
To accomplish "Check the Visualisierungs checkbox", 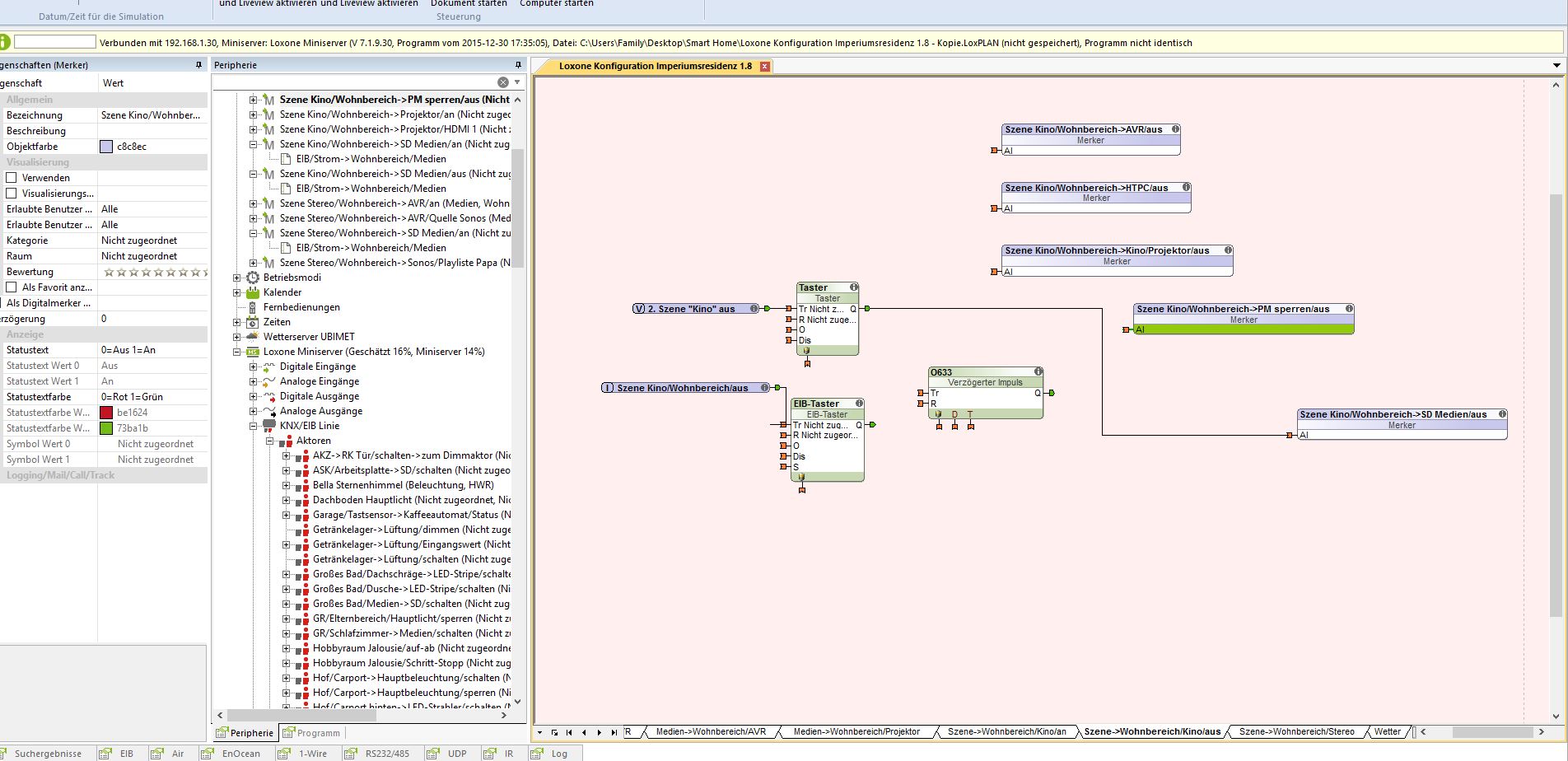I will click(x=12, y=194).
